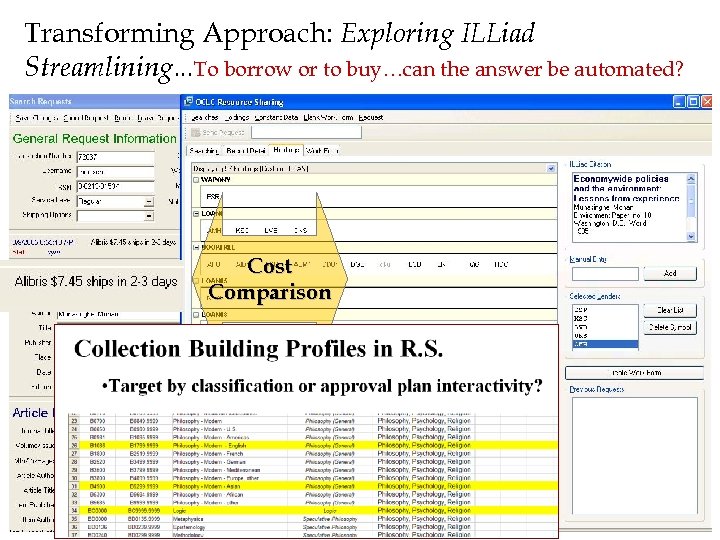Image resolution: width=720 pixels, height=540 pixels.
Task: Select the Philosophy - Modern - French row
Action: [313, 453]
